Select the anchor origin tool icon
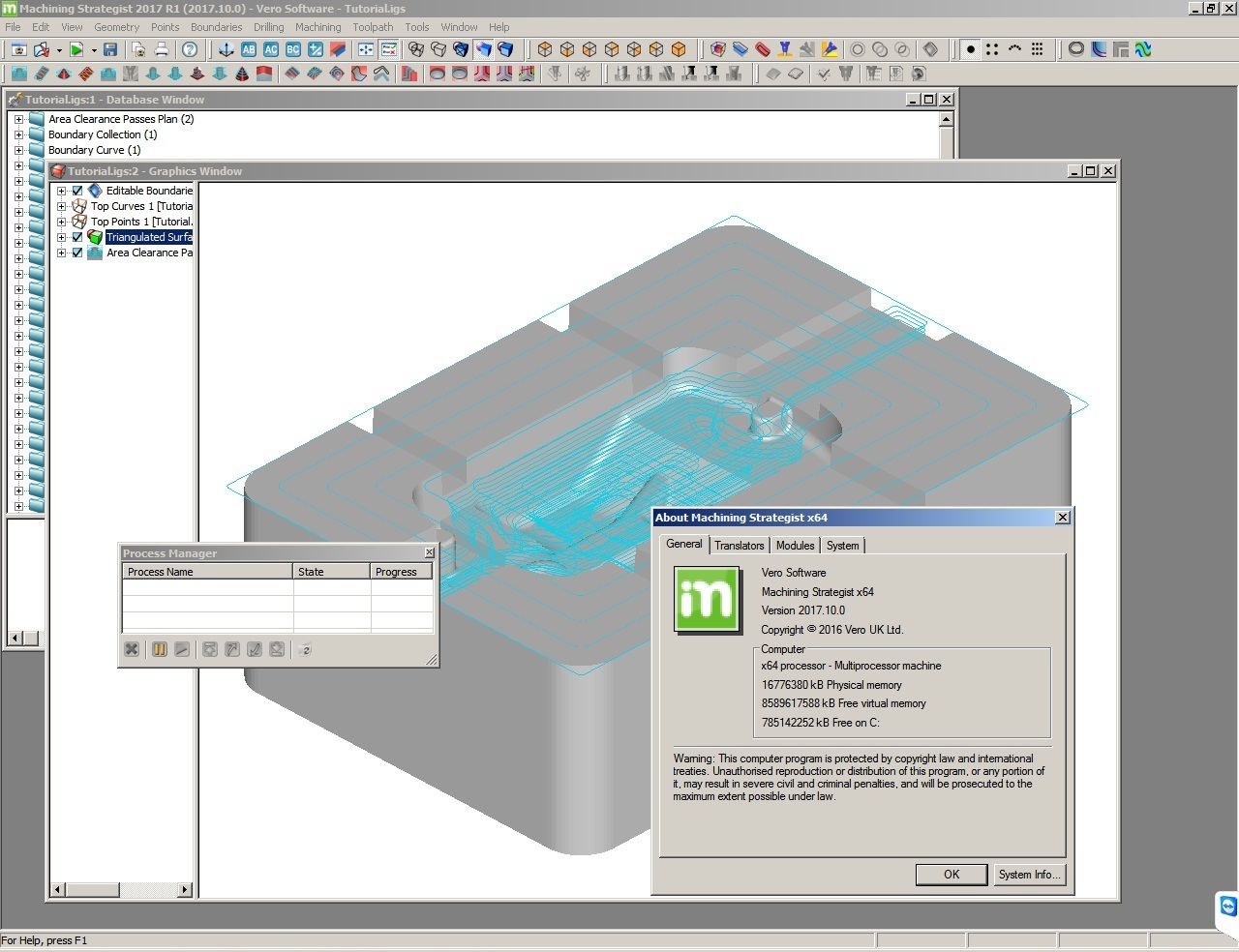 (227, 49)
